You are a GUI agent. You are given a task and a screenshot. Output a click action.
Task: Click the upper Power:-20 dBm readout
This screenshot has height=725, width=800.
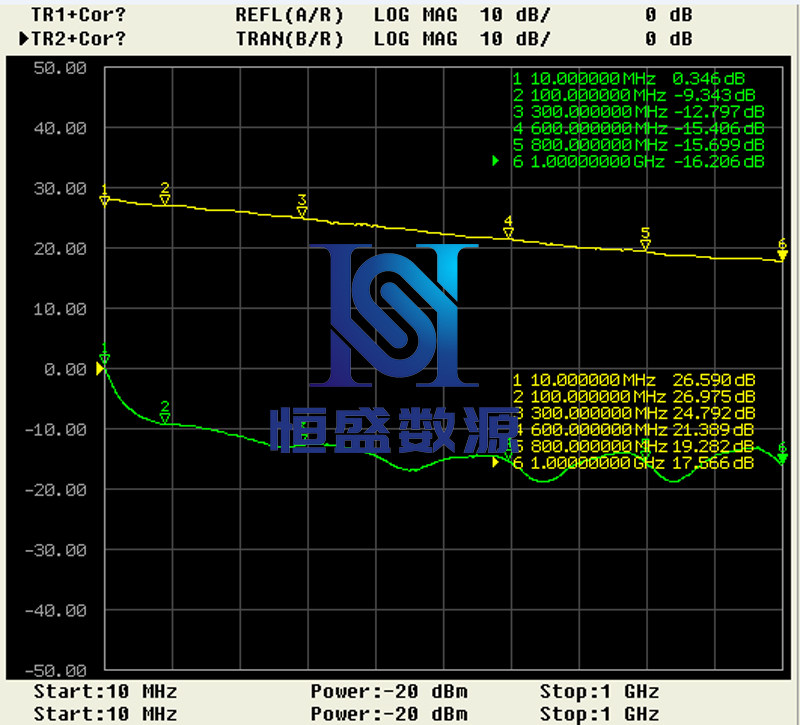[389, 692]
